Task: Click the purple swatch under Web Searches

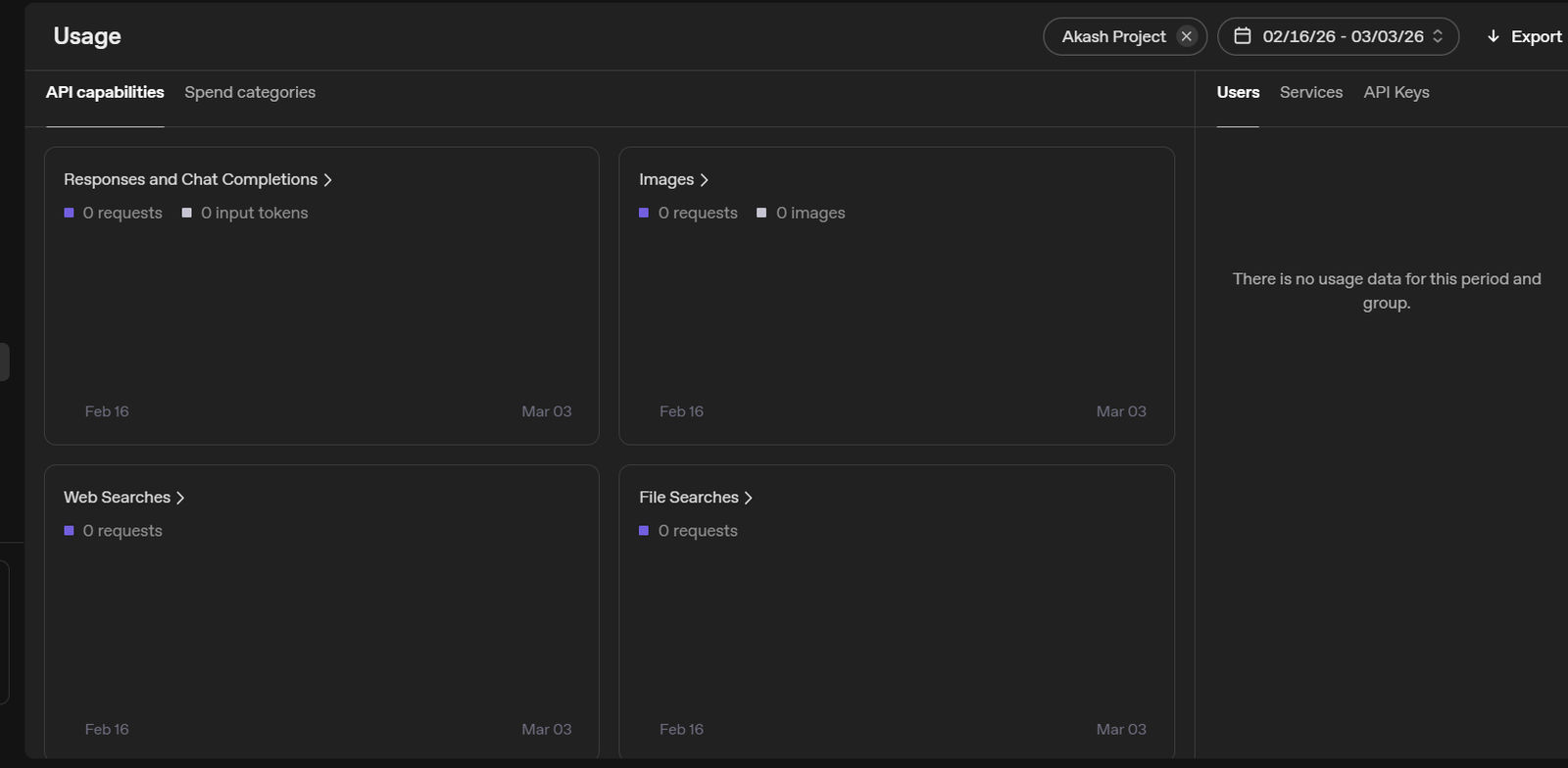Action: coord(69,530)
